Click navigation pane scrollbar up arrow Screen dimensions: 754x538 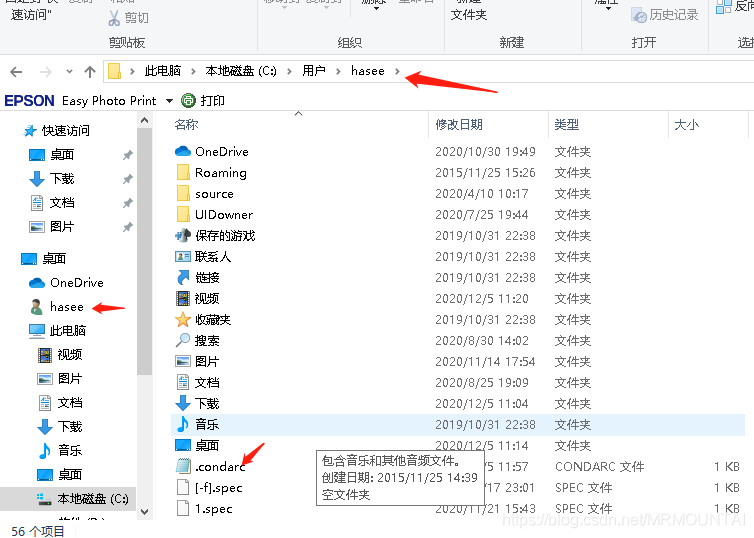pyautogui.click(x=144, y=121)
